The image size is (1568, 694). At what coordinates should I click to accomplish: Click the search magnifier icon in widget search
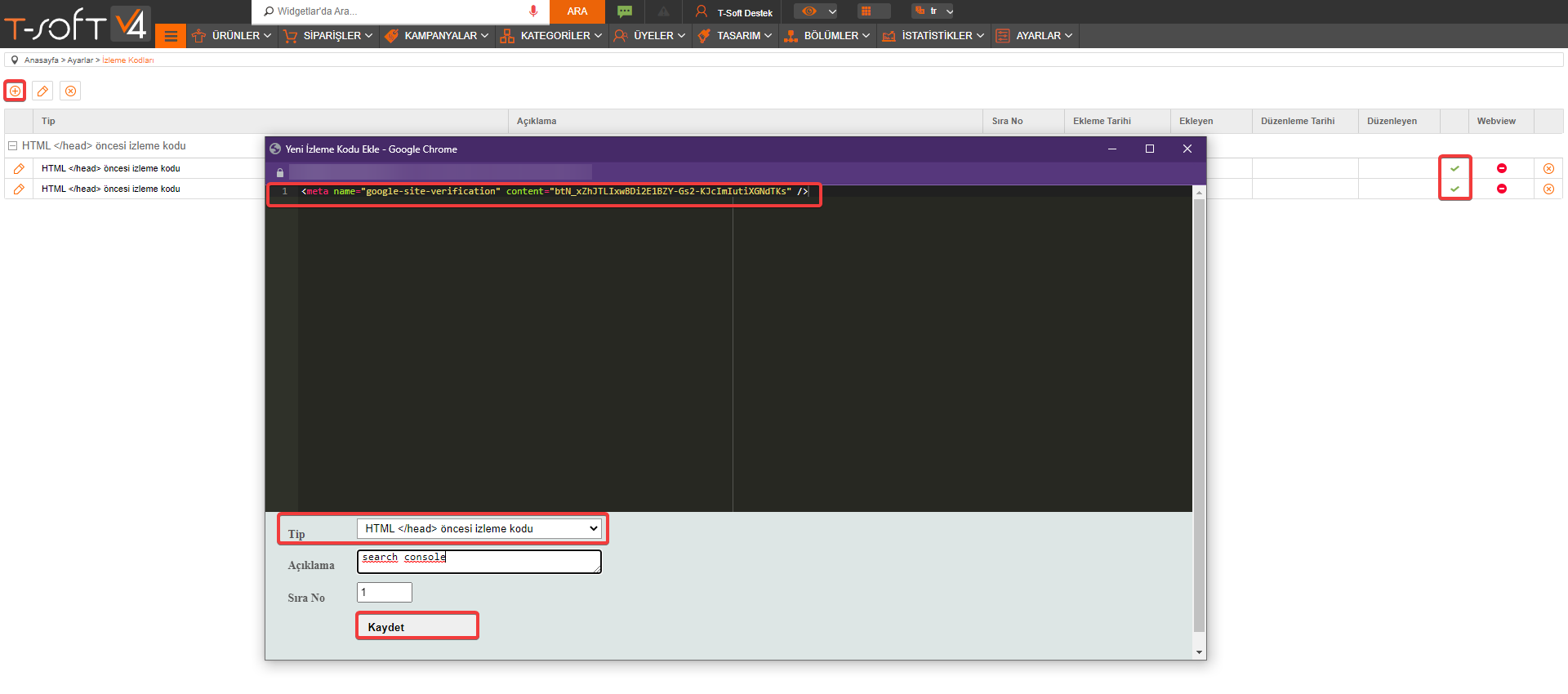[269, 11]
